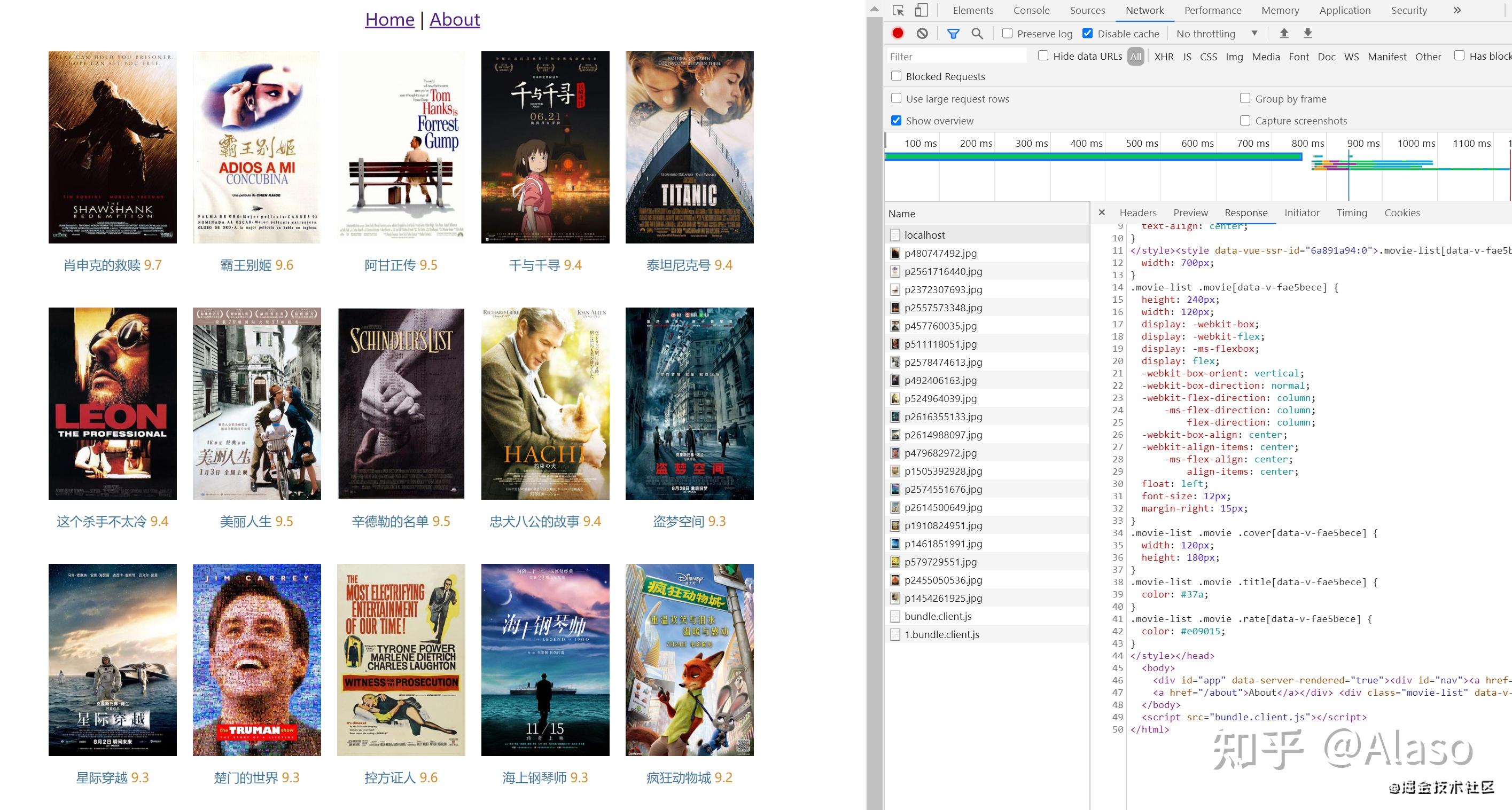Switch to the Console tab
The height and width of the screenshot is (810, 1512).
tap(1031, 11)
